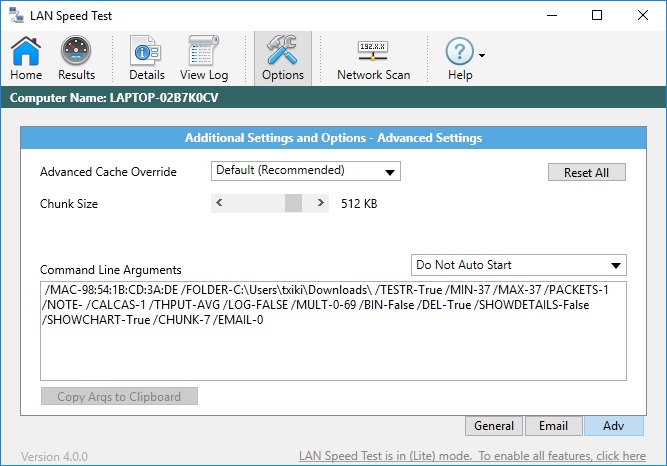This screenshot has width=667, height=466.
Task: Minimize the LAN Speed Test window
Action: tap(552, 15)
